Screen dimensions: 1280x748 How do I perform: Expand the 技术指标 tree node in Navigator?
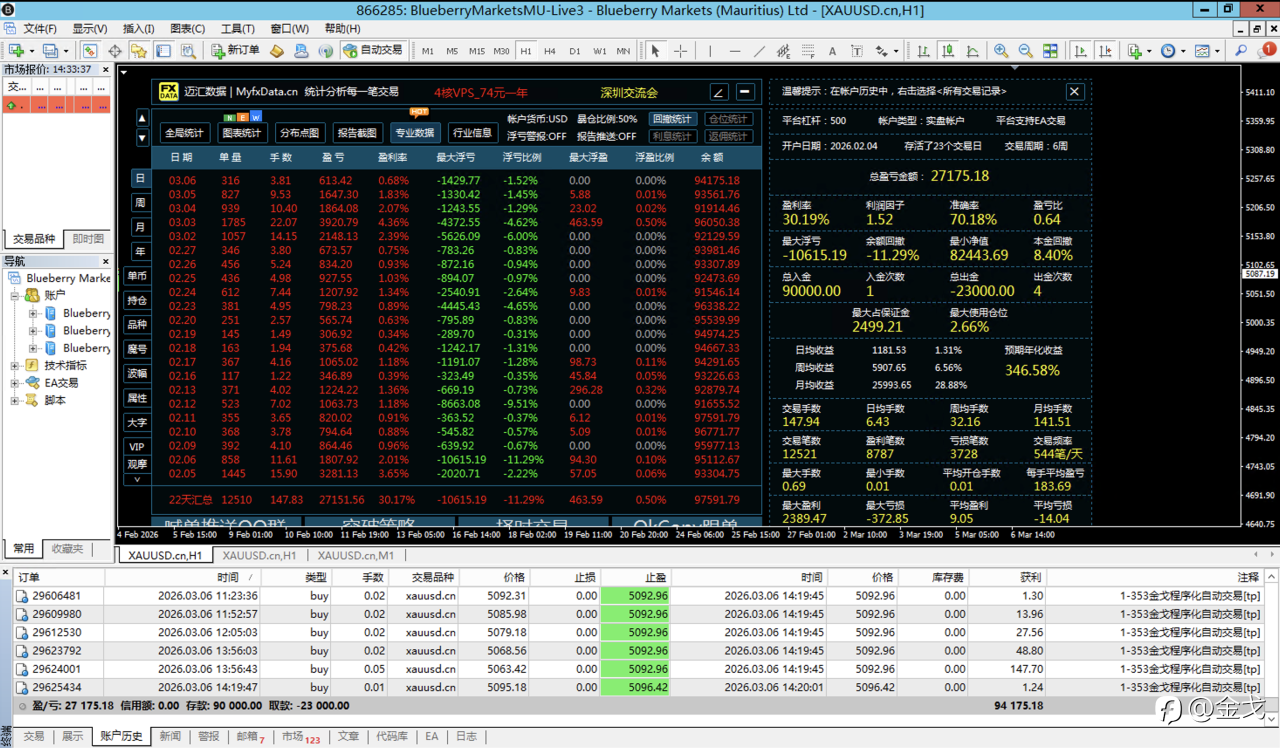coord(15,366)
